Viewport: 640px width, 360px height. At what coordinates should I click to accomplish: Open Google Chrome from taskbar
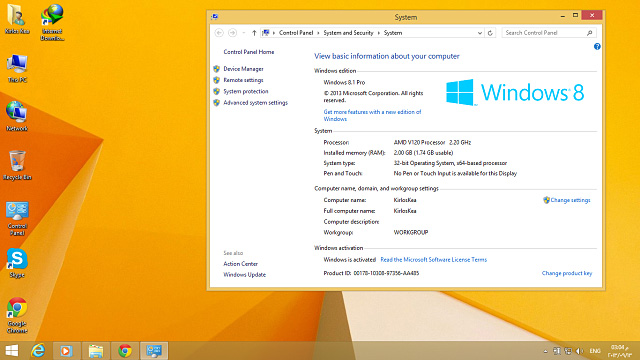125,351
